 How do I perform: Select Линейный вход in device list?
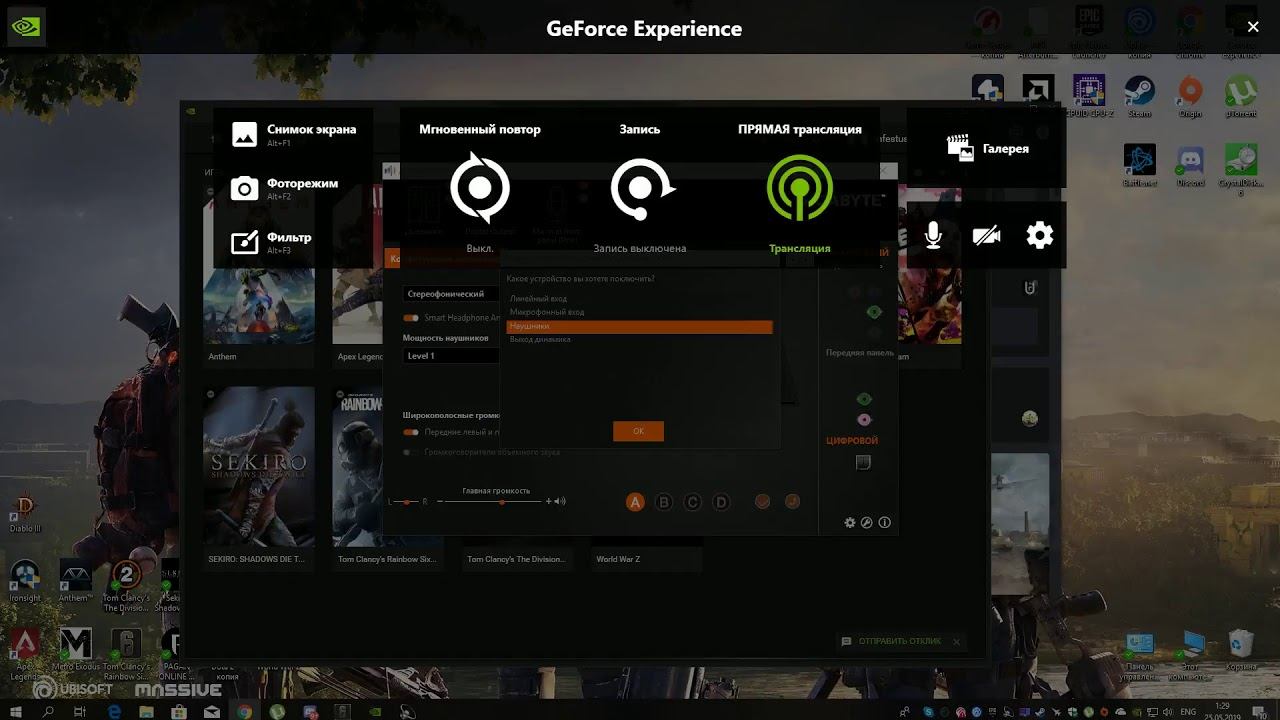640,298
